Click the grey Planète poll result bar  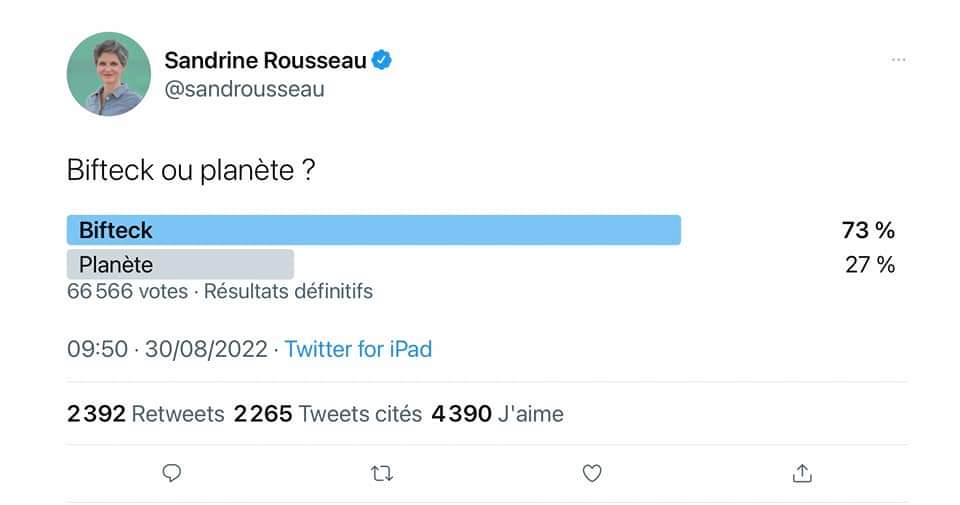coord(180,265)
